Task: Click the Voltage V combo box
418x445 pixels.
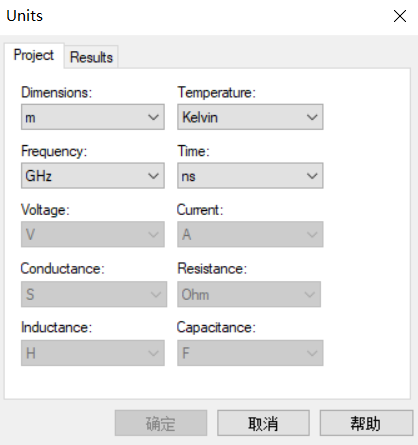Action: coord(93,234)
